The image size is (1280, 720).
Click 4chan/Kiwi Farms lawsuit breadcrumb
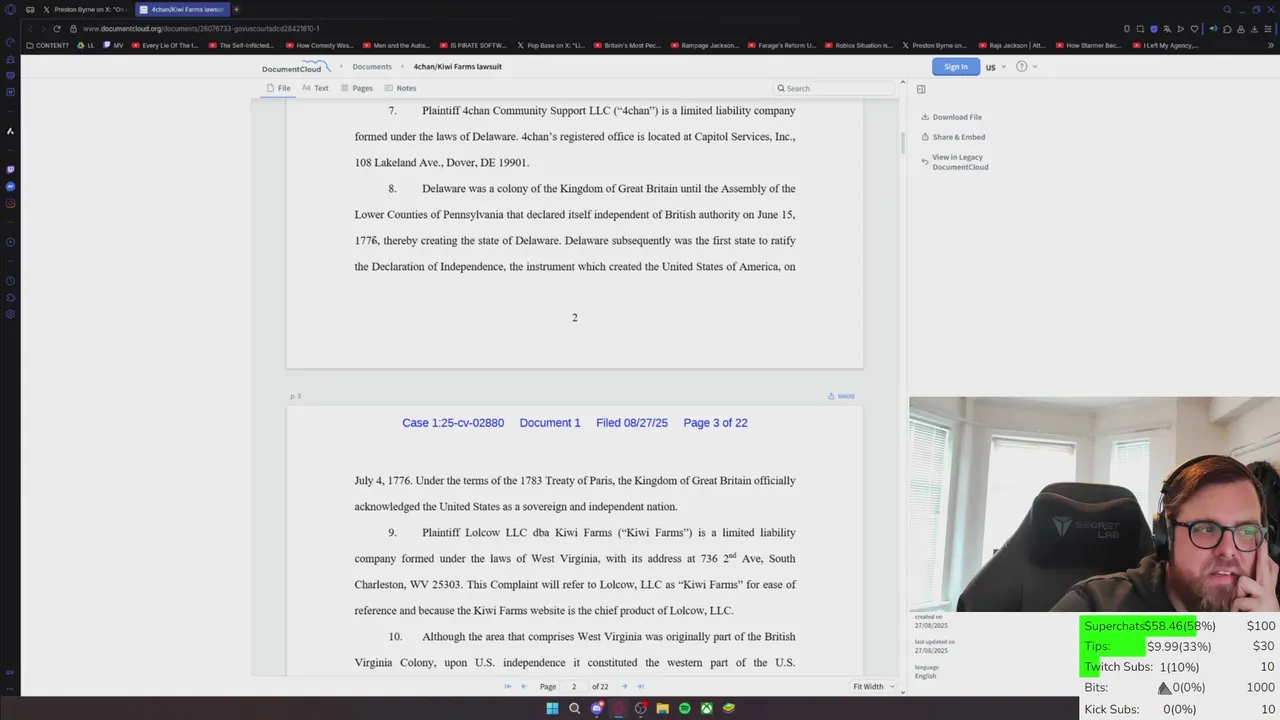(x=458, y=67)
